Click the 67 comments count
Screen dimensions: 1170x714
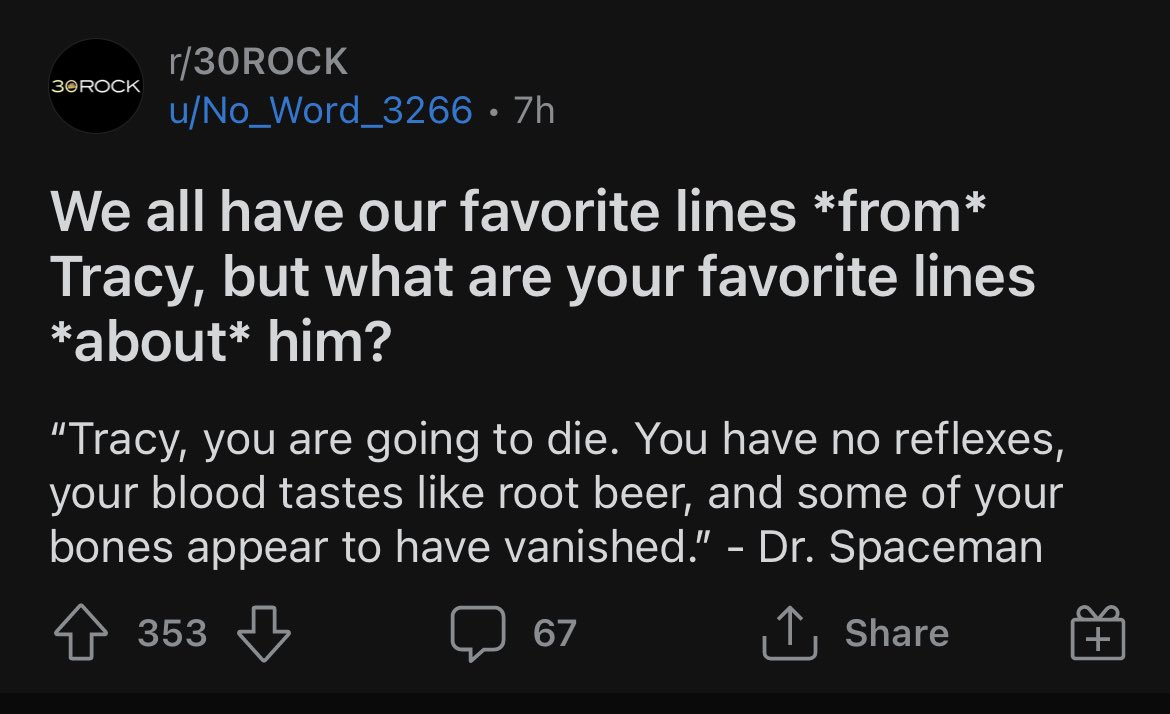(x=554, y=633)
